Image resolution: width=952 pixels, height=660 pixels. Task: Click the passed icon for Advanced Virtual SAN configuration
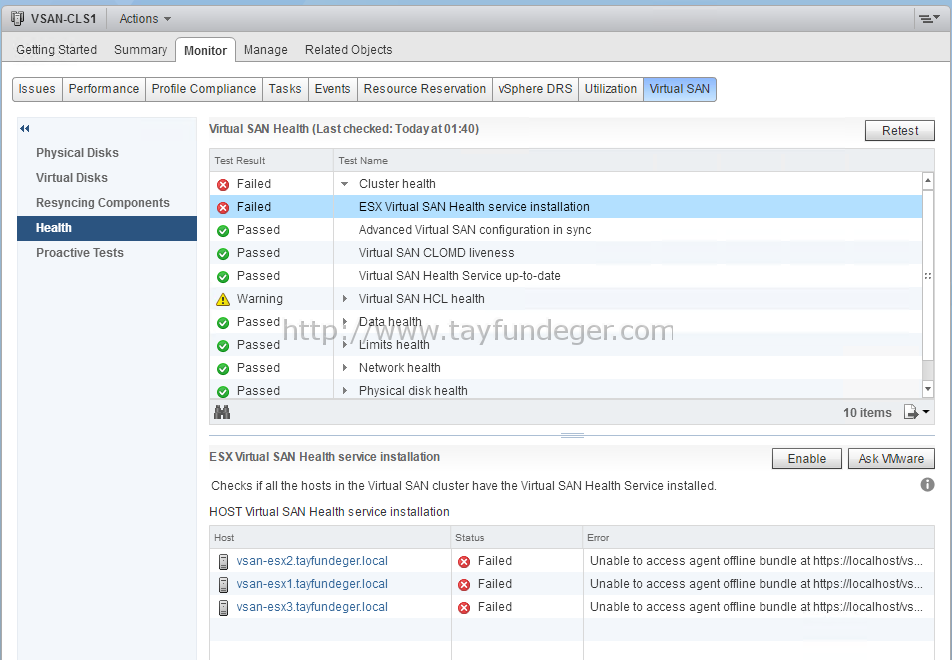[x=223, y=231]
